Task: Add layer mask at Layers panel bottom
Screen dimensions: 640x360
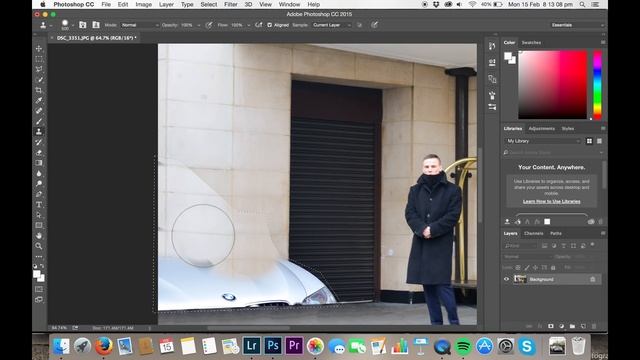Action: [551, 326]
